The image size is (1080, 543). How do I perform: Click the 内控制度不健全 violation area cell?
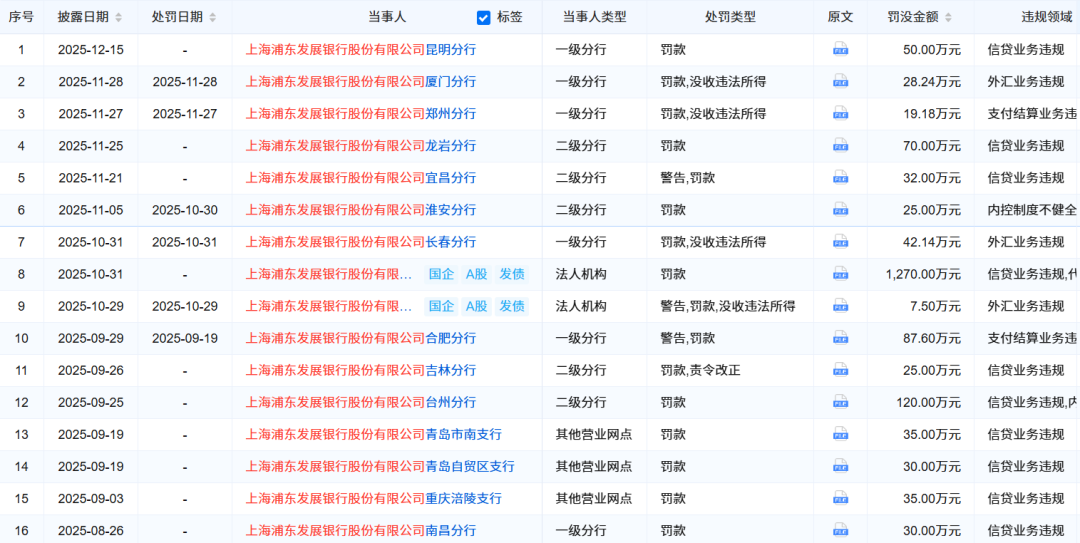click(1032, 209)
